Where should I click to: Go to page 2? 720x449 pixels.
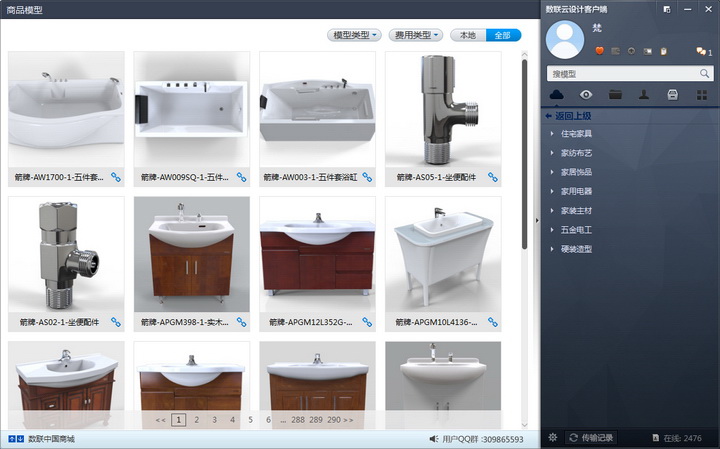point(197,420)
